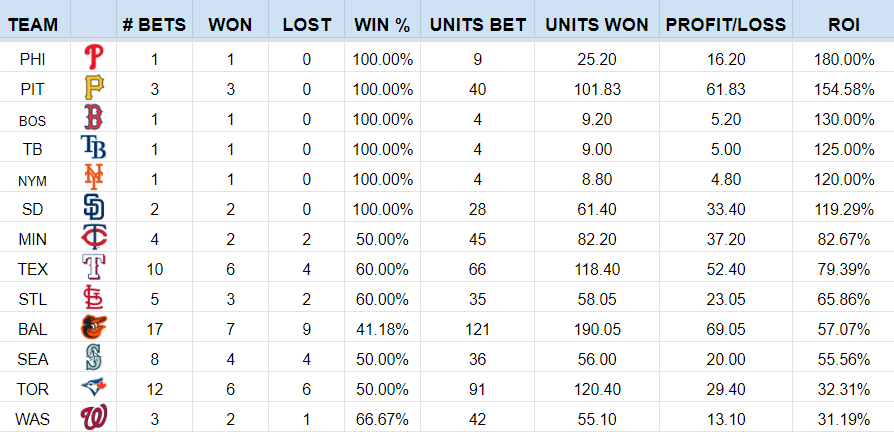Select the Twins logo icon
Image resolution: width=894 pixels, height=432 pixels.
point(94,238)
